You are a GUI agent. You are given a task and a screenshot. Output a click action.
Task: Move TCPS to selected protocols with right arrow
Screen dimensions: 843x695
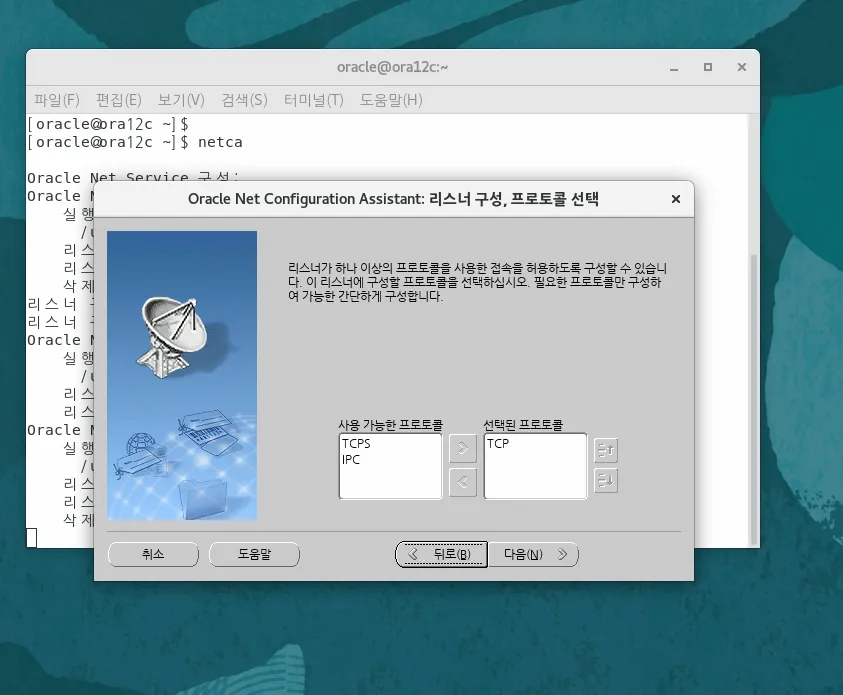[x=463, y=449]
